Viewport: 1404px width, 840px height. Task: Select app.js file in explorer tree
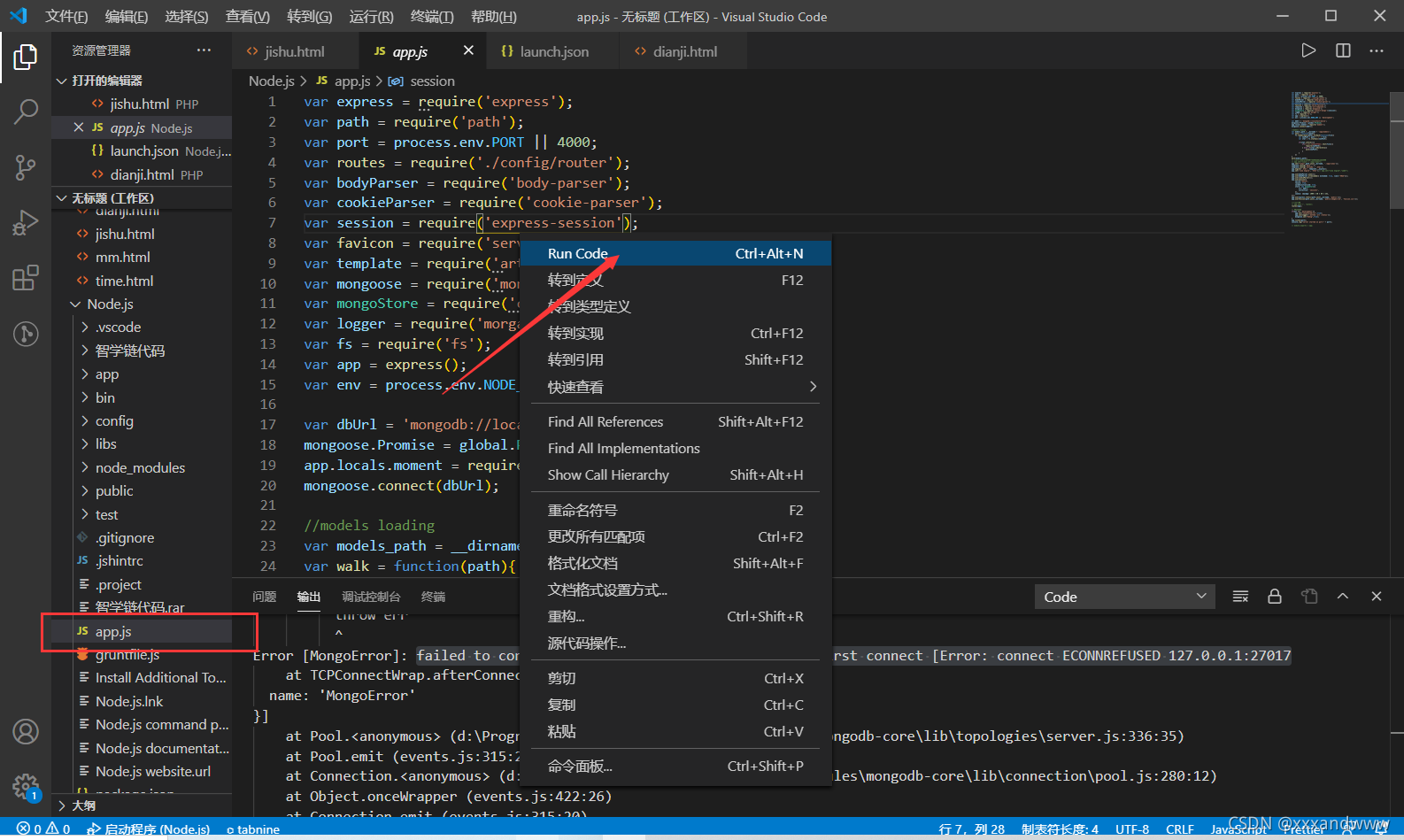click(x=142, y=631)
